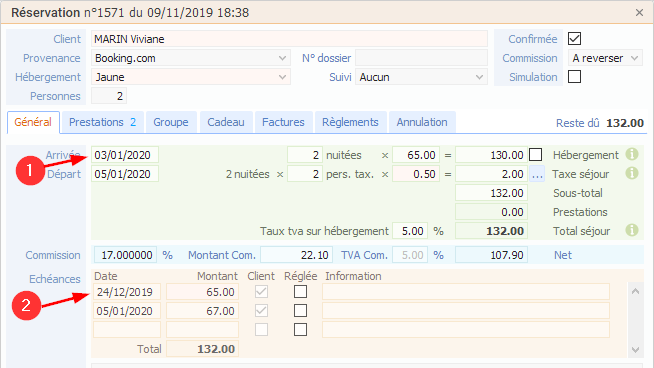
Task: Click the info icon next to Hébergement
Action: pos(632,154)
